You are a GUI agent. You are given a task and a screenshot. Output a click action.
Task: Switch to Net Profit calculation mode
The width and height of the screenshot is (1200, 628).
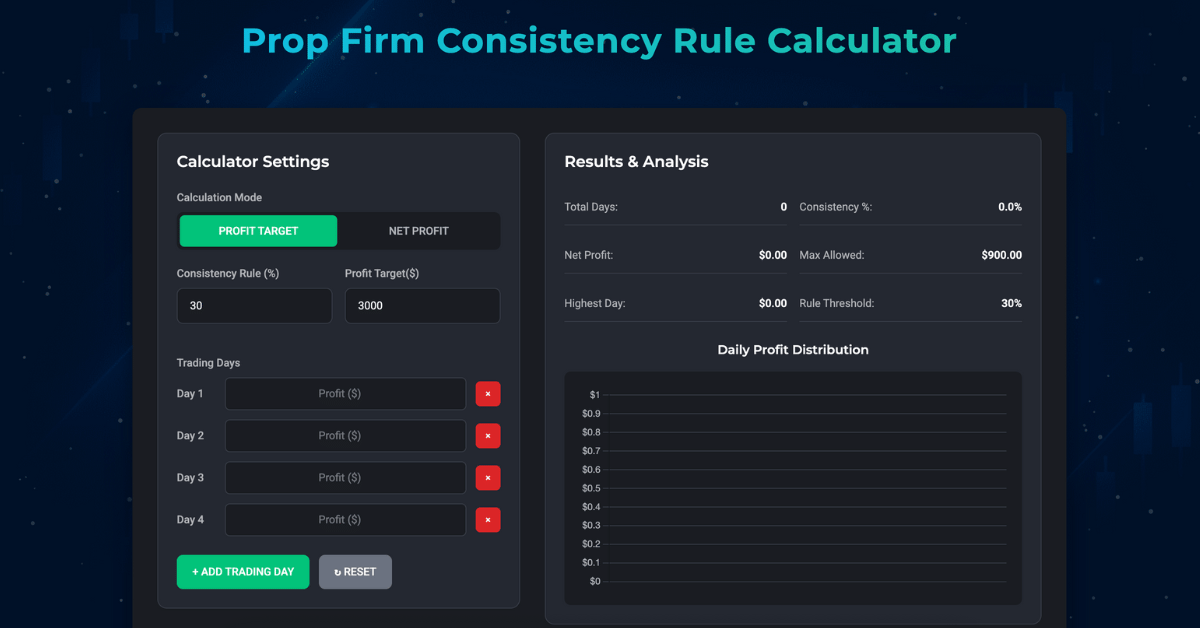point(420,230)
